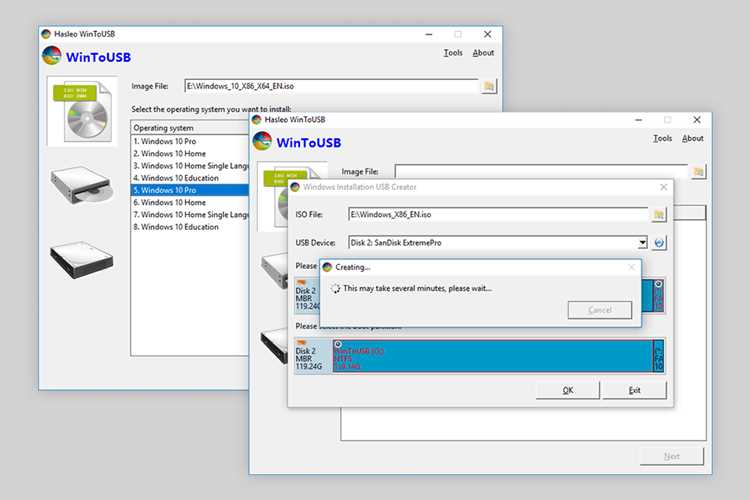Browse for ISO File in USB Creator
Viewport: 750px width, 500px height.
[x=659, y=215]
